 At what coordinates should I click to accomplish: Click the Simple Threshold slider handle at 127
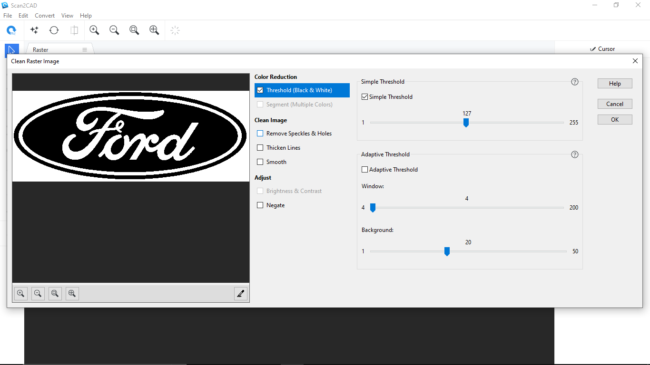[x=466, y=122]
